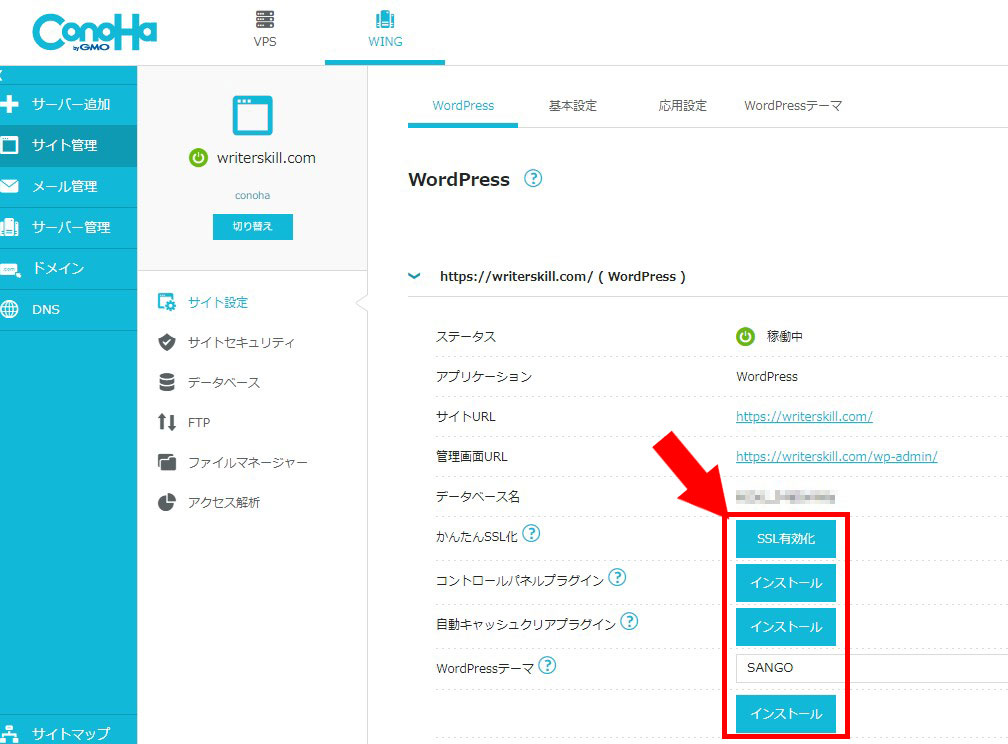Switch to the 応用設定 tab
Viewport: 1008px width, 744px height.
(x=683, y=105)
